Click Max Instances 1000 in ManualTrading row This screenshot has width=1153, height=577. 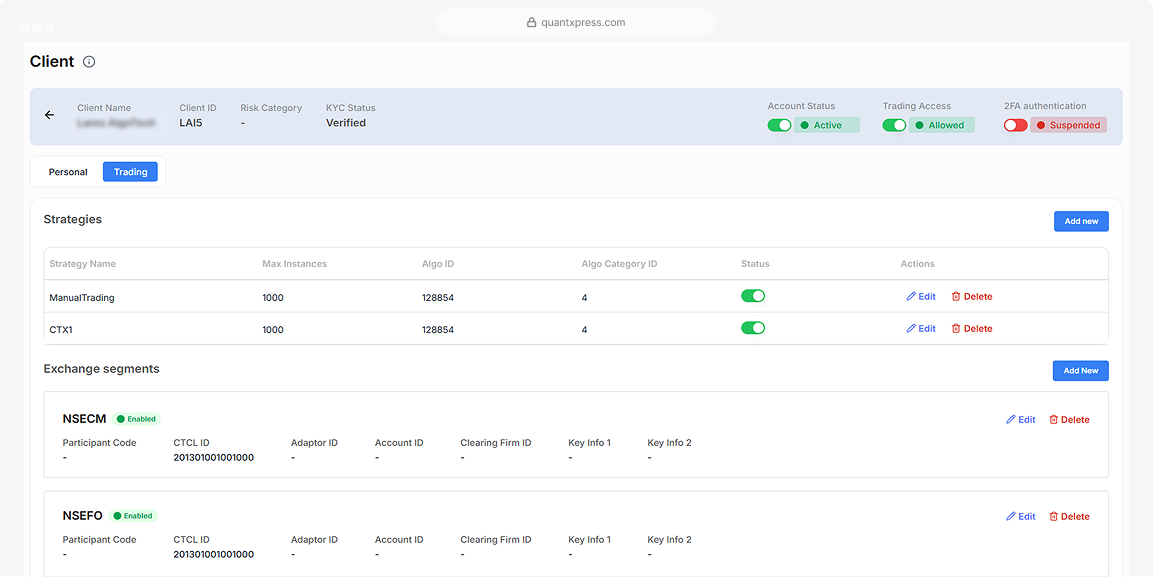point(273,298)
